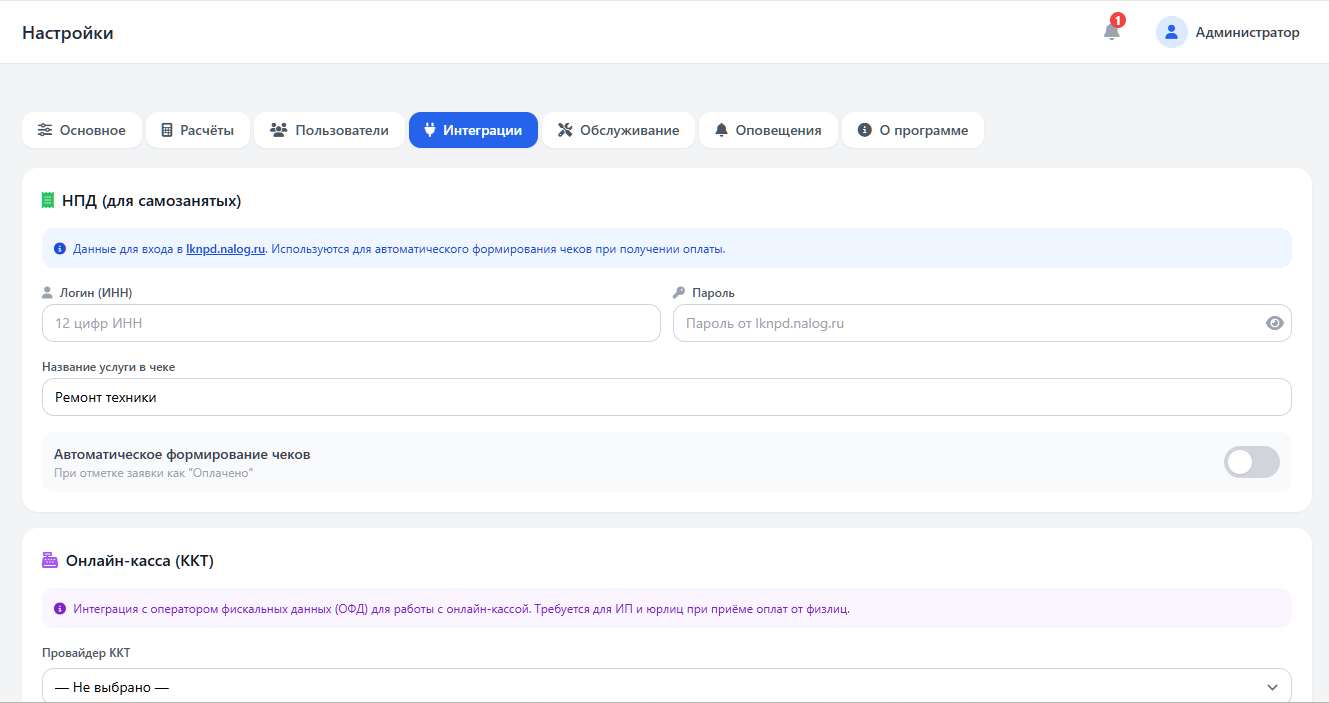The image size is (1329, 703).
Task: Click the Онлайн-касса (ККТ) heading
Action: tap(140, 560)
